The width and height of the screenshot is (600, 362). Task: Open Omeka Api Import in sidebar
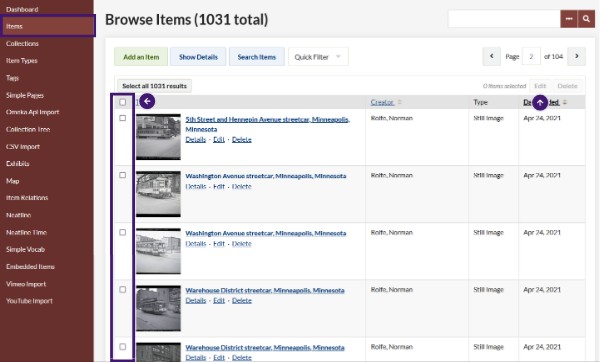click(x=33, y=112)
